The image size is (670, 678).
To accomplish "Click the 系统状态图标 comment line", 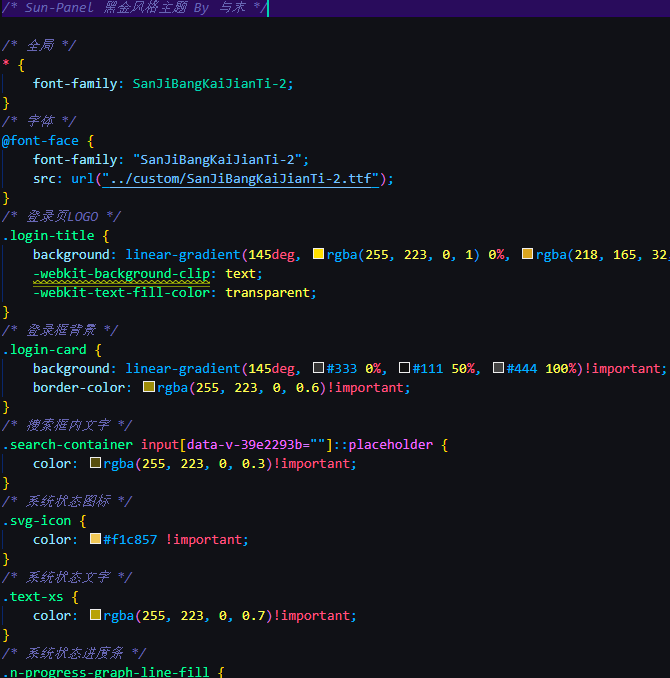I will tap(67, 502).
